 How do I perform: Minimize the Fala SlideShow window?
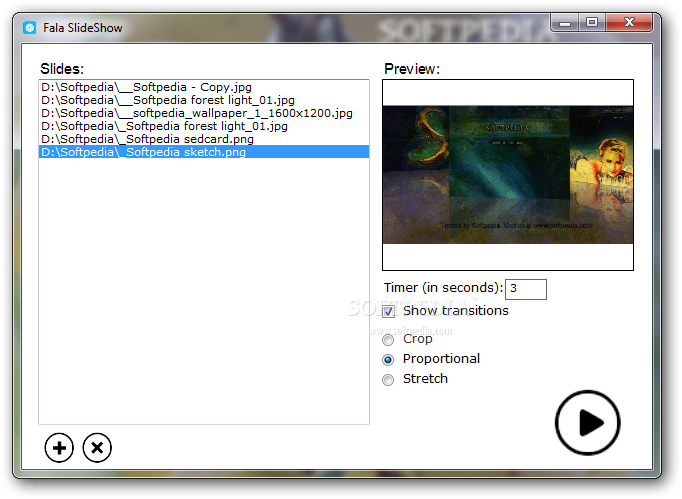[x=565, y=23]
